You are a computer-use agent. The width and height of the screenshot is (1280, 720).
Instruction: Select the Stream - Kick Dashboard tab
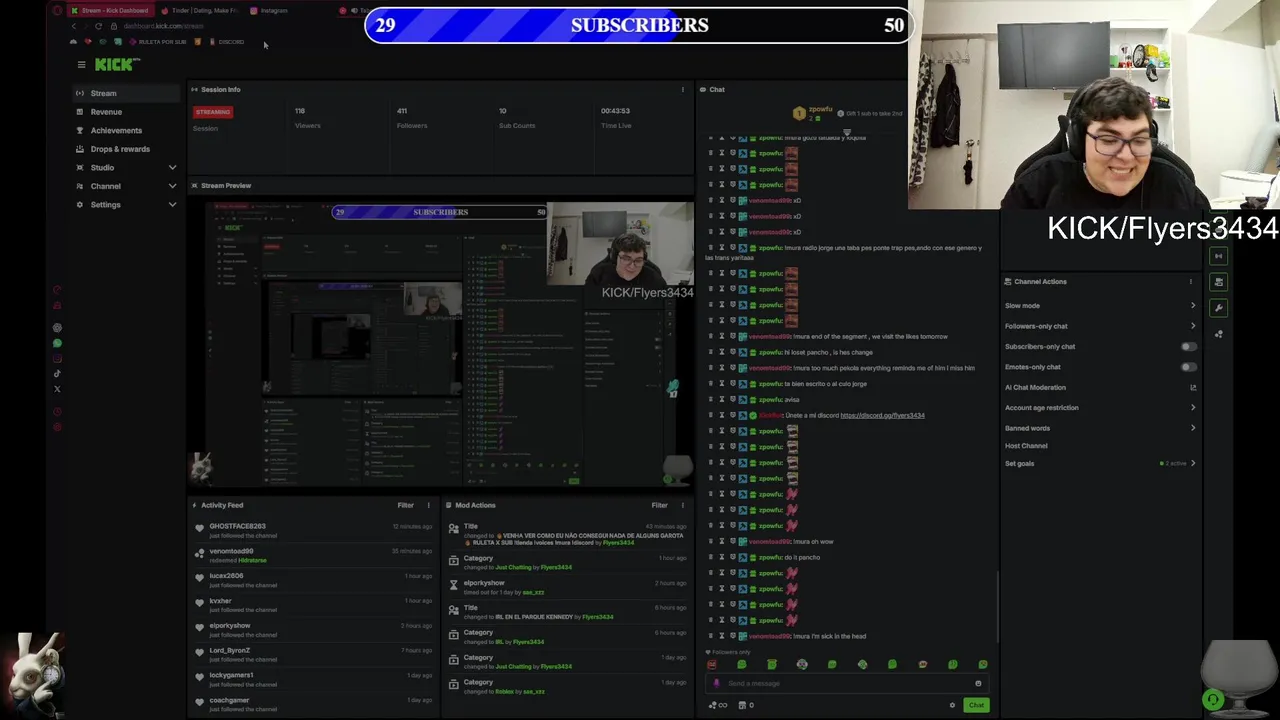112,11
